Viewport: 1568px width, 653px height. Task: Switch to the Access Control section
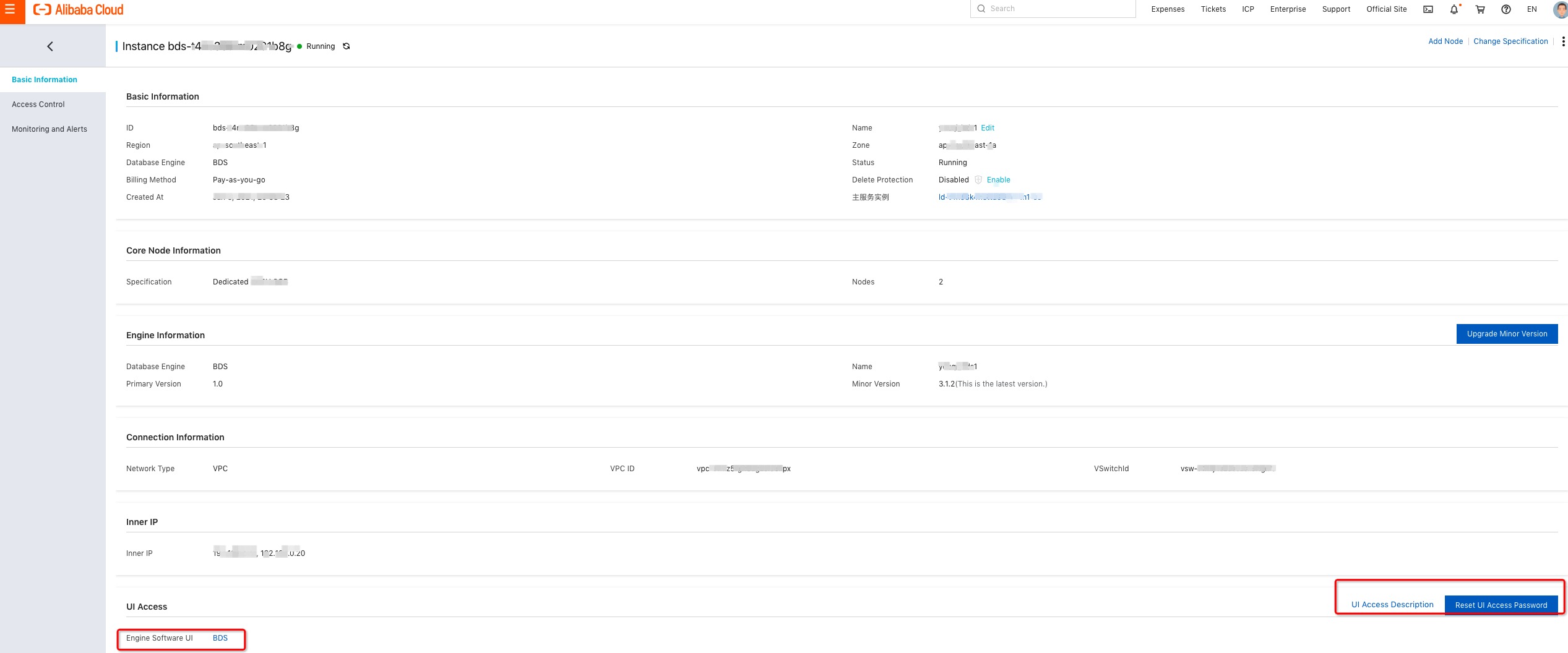38,104
